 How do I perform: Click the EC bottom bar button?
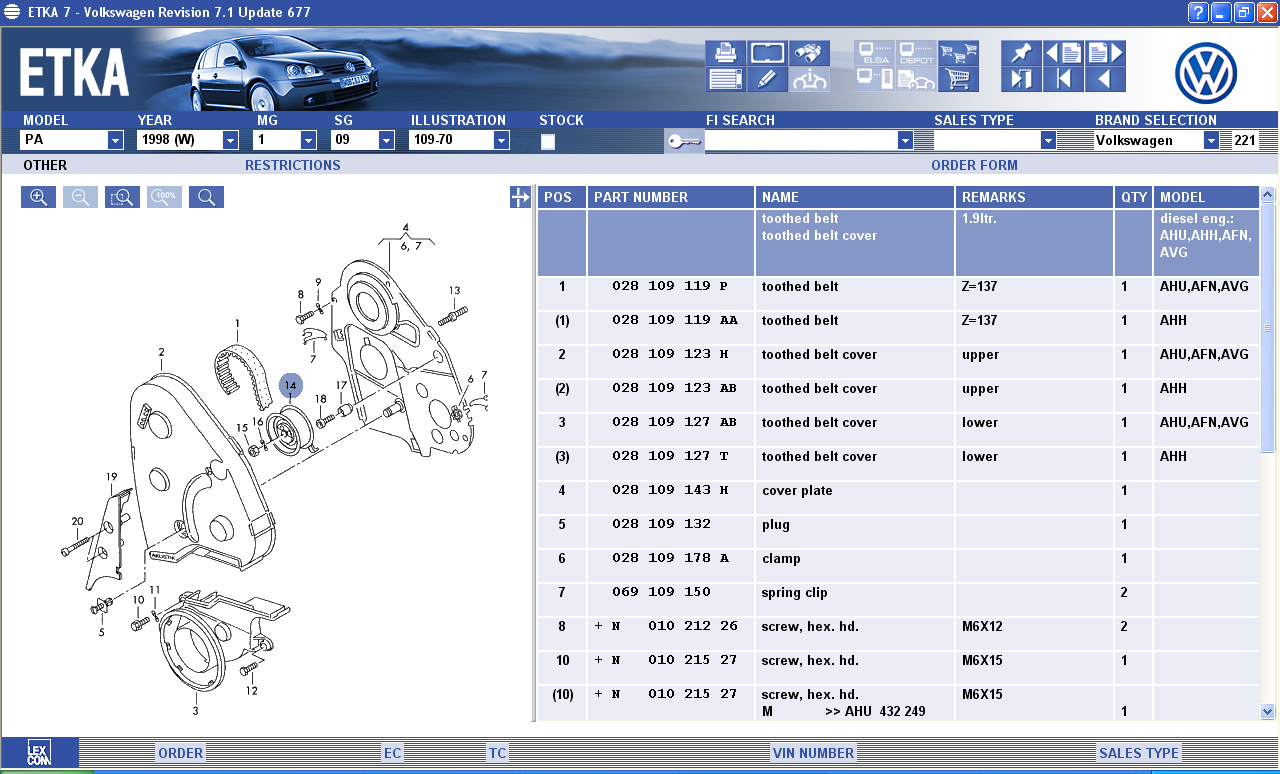click(393, 753)
